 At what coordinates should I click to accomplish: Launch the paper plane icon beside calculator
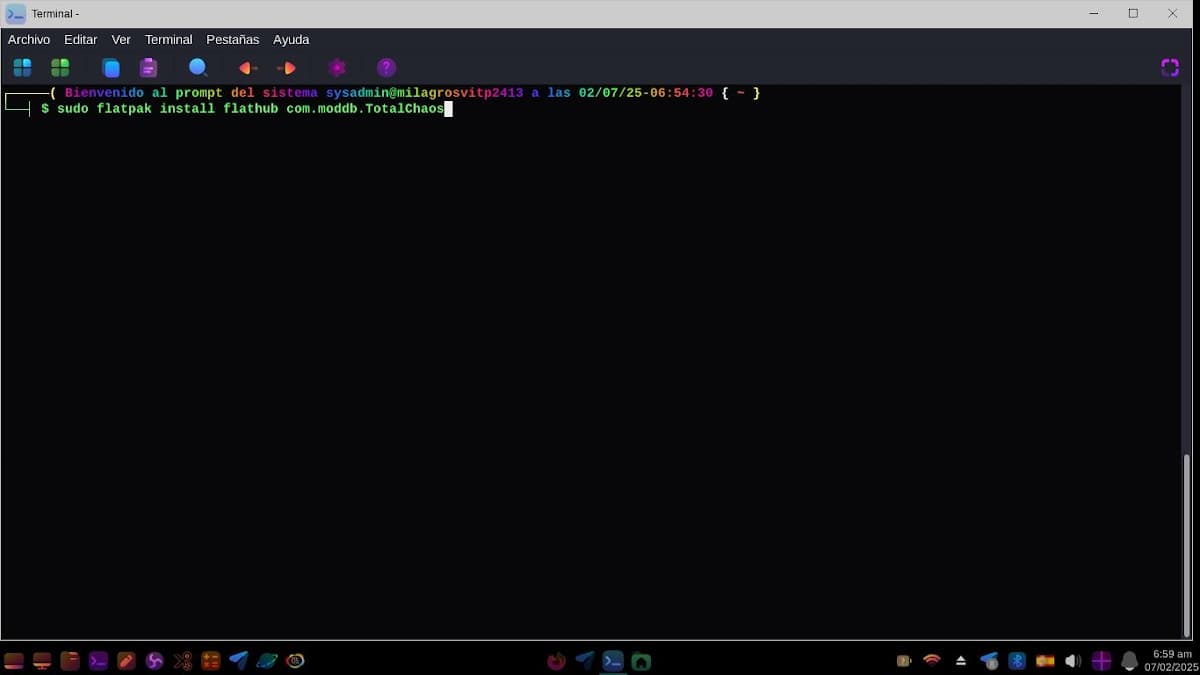(x=238, y=661)
